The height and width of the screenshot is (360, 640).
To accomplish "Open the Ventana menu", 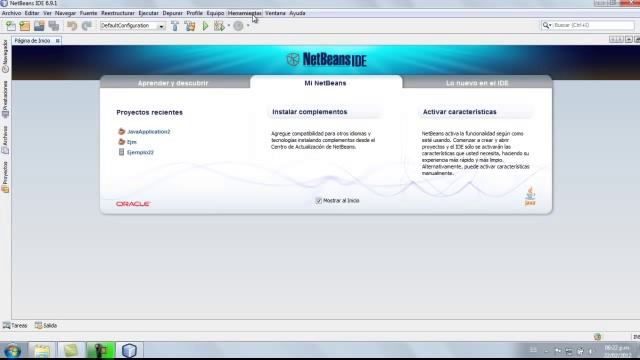I will click(276, 13).
